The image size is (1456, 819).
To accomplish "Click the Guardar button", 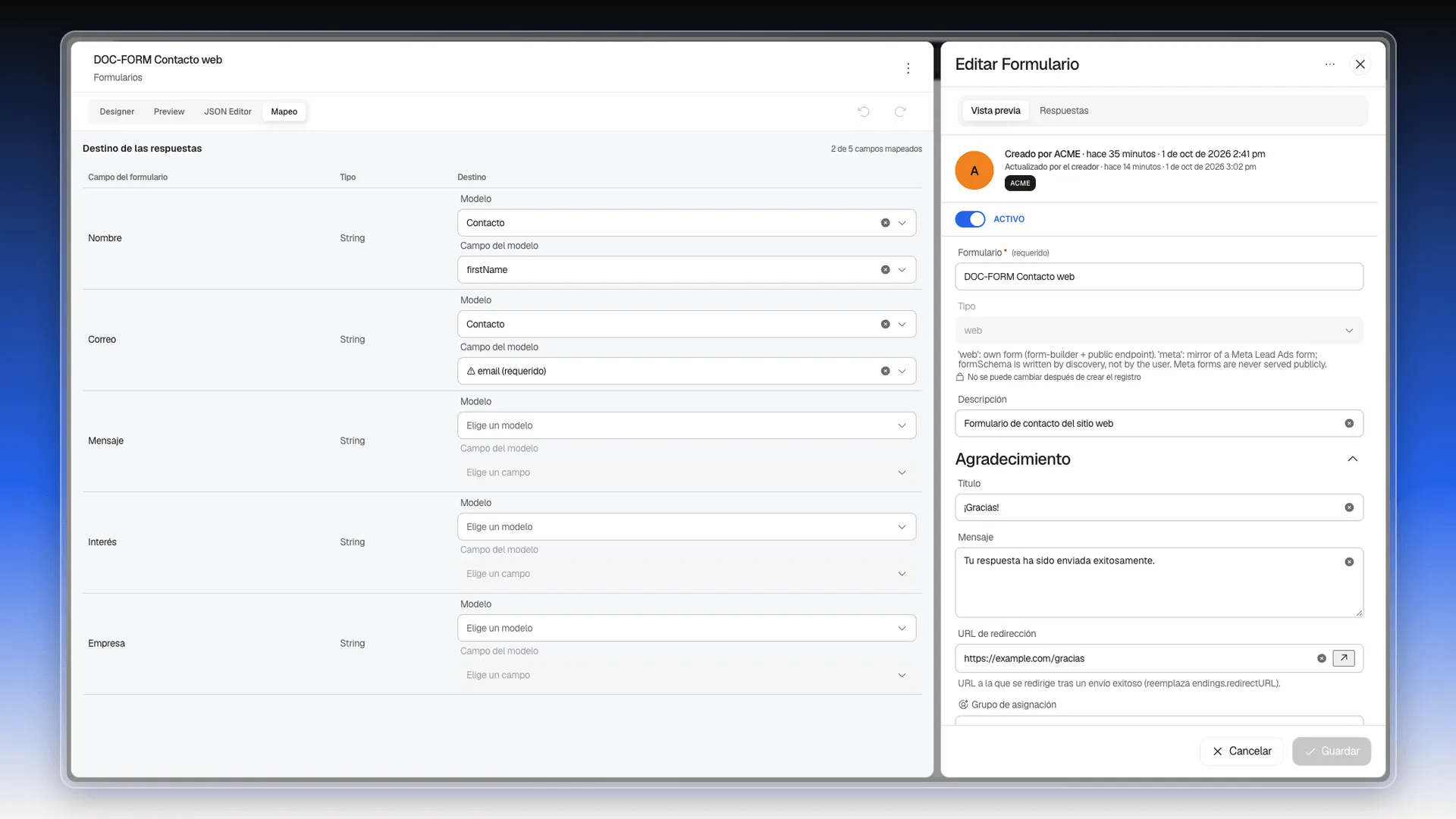I will [1332, 752].
